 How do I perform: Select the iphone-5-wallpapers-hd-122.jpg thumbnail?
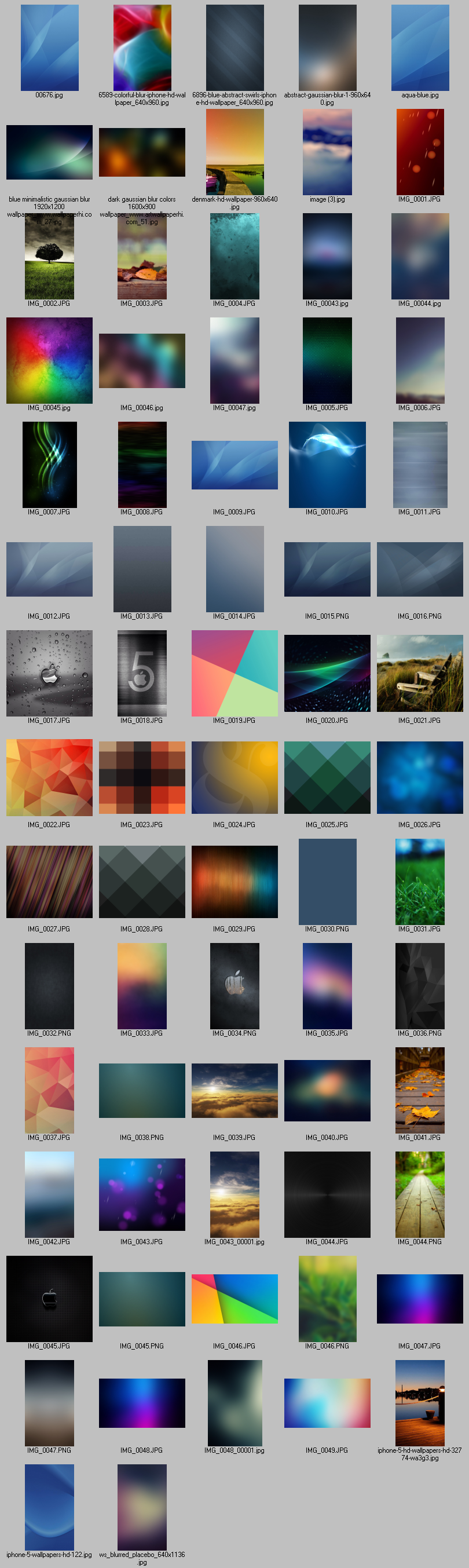(x=49, y=1507)
